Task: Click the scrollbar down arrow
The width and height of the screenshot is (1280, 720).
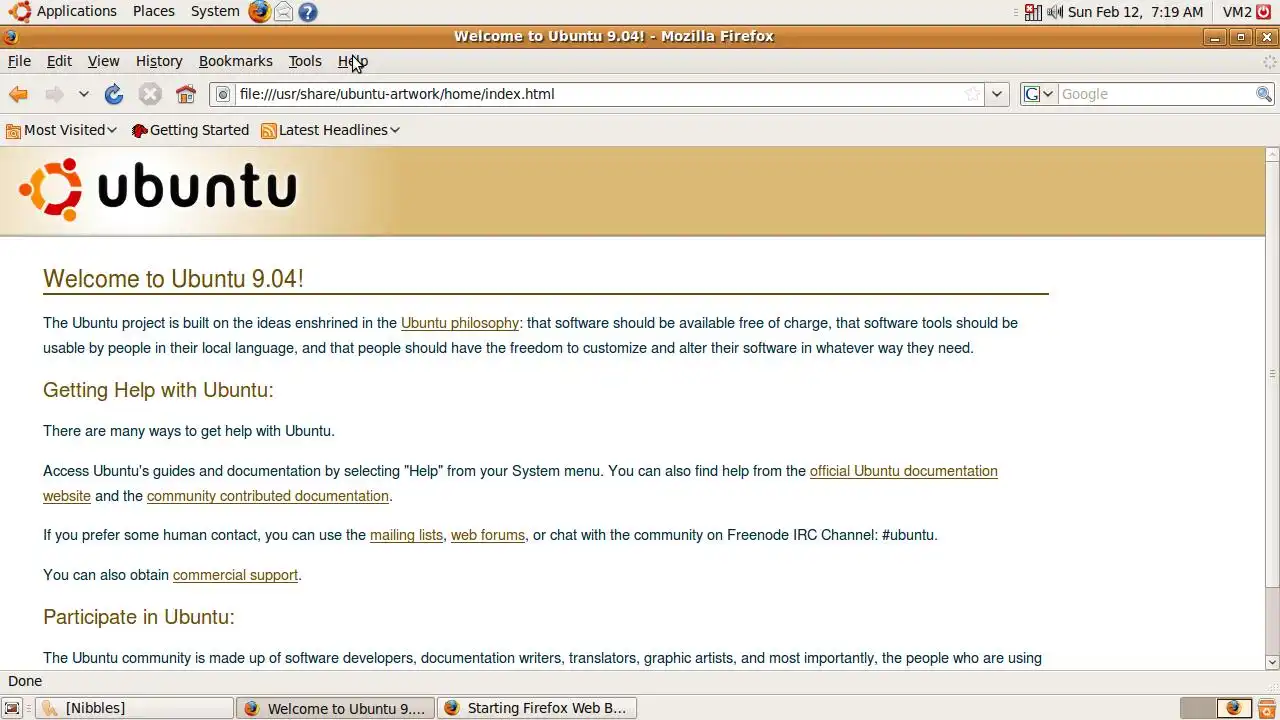Action: [1272, 662]
